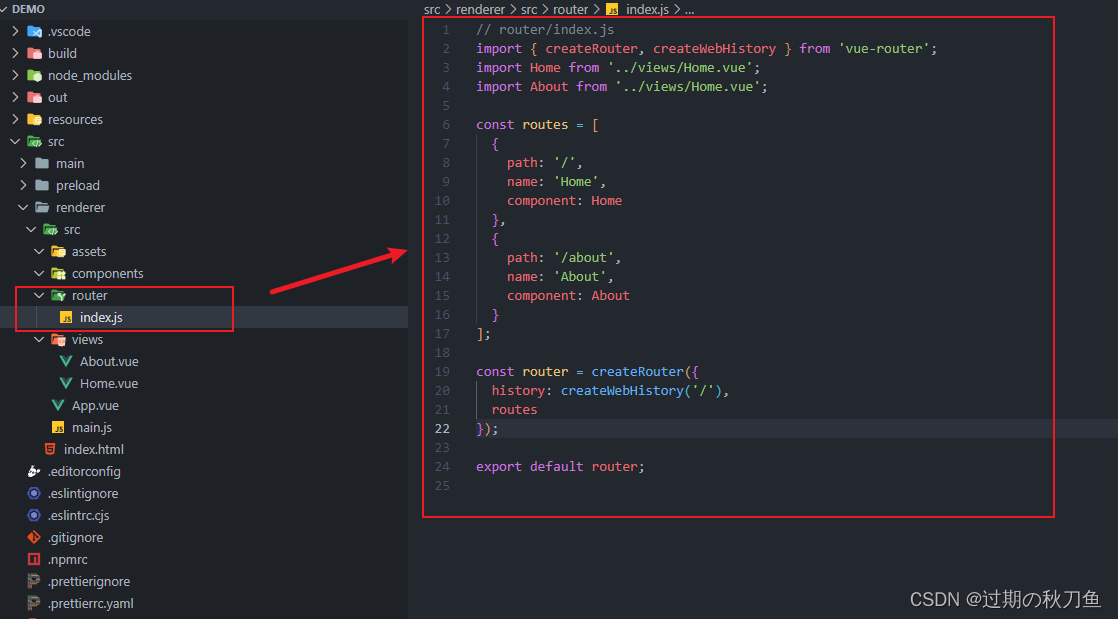Click the Vue icon beside App.vue
Image resolution: width=1118 pixels, height=619 pixels.
(x=58, y=406)
